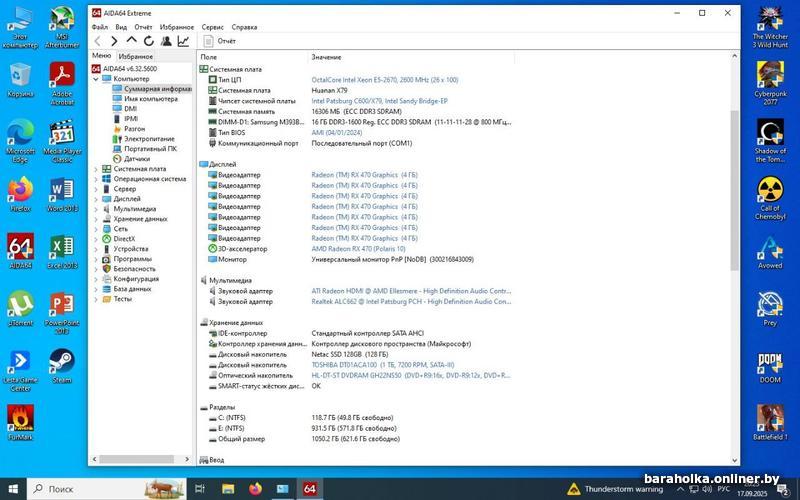The height and width of the screenshot is (500, 800).
Task: Collapse the Компьютер tree node
Action: coord(96,79)
